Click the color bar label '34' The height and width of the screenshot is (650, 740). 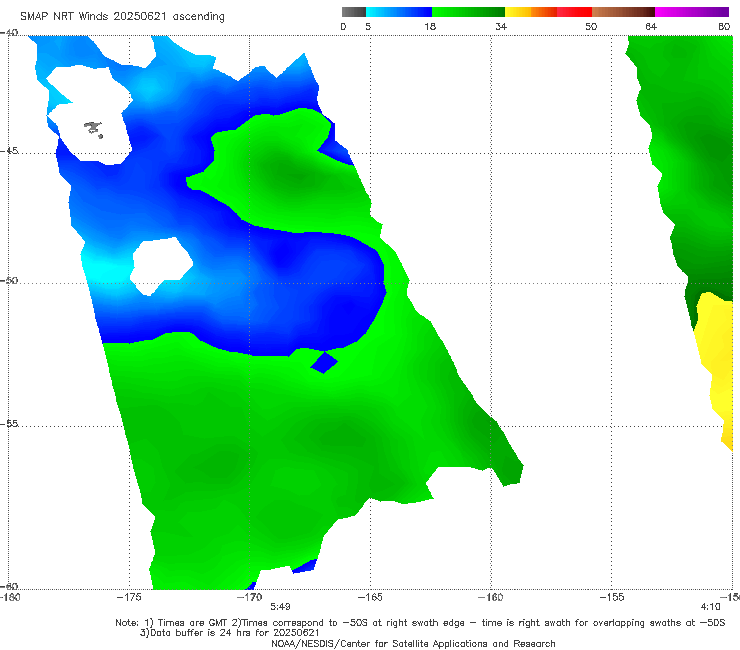click(501, 26)
